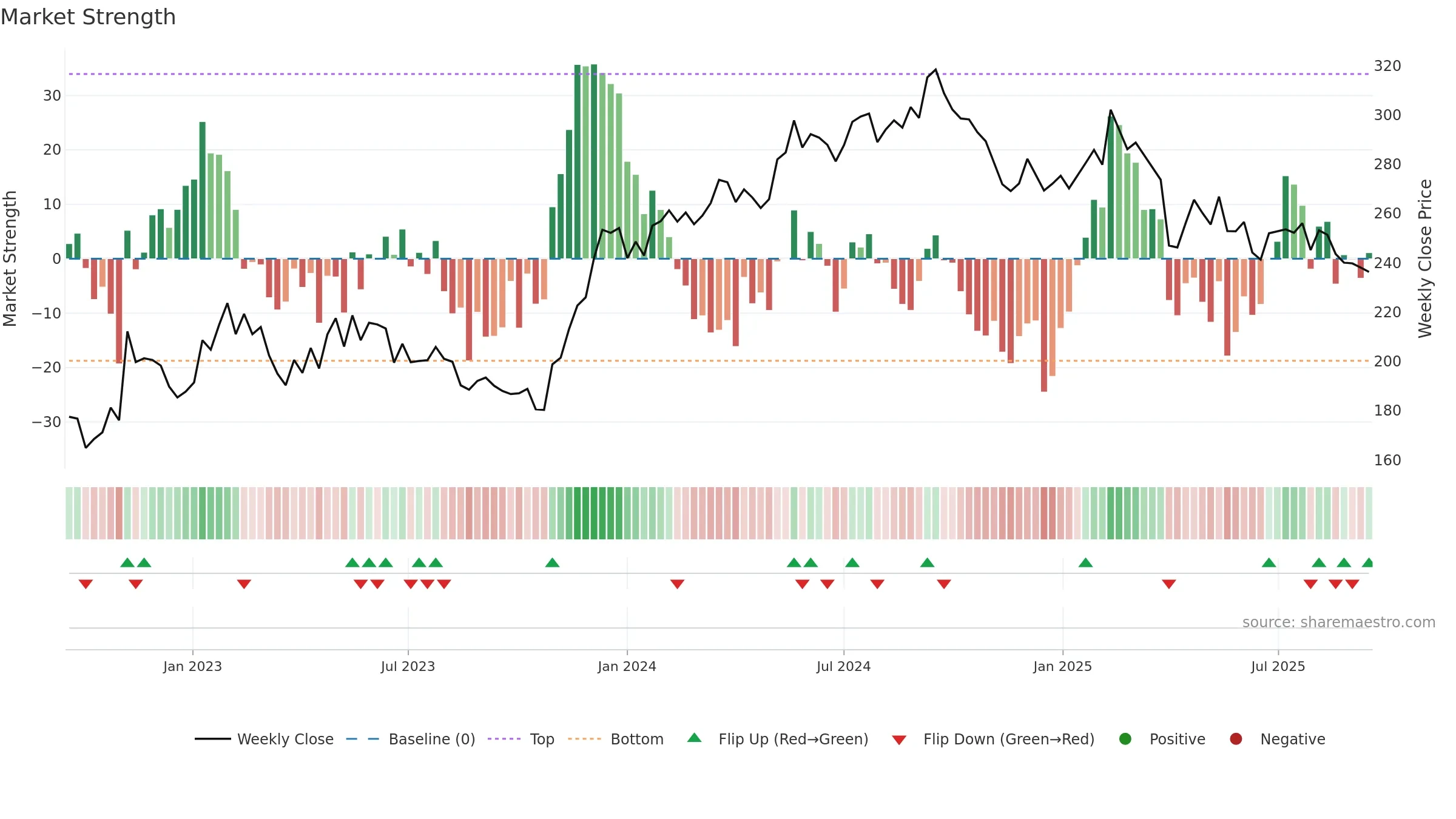Toggle the Bottom legend label
Screen dimensions: 1456x819
tap(637, 739)
